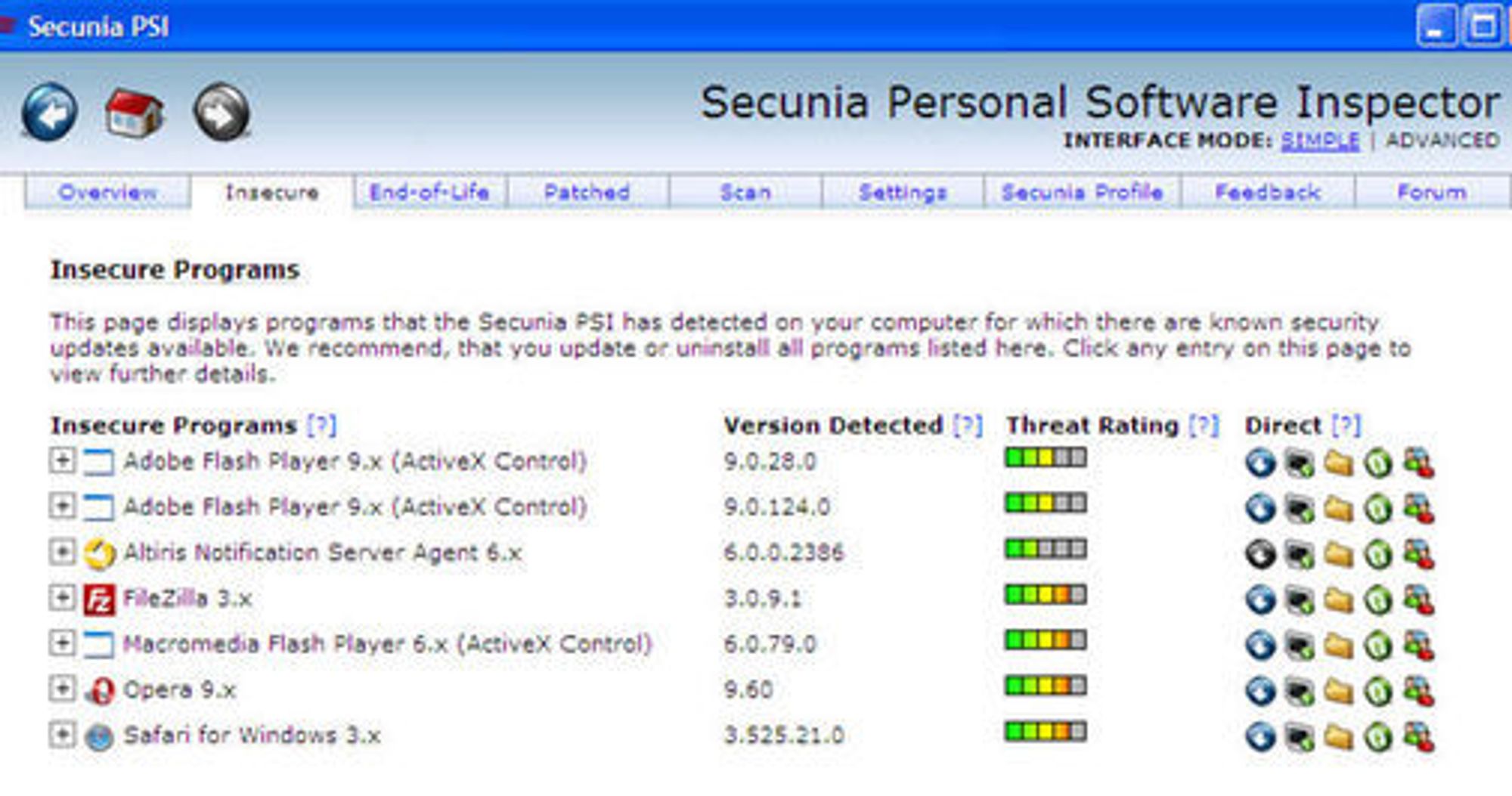Open the Forum tab
This screenshot has height=796, width=1512.
pyautogui.click(x=1432, y=192)
